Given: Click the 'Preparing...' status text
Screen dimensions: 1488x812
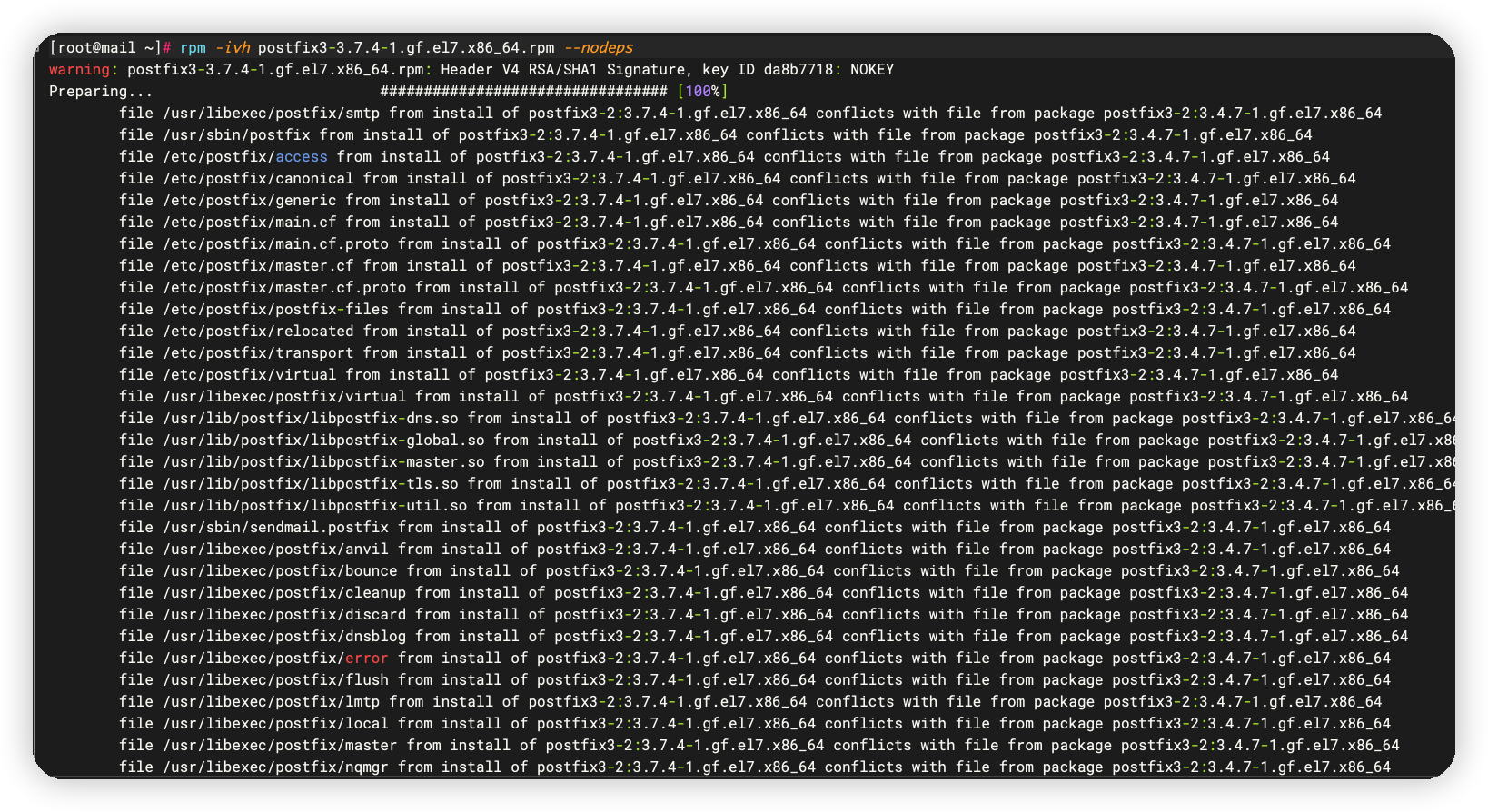Looking at the screenshot, I should tap(102, 91).
